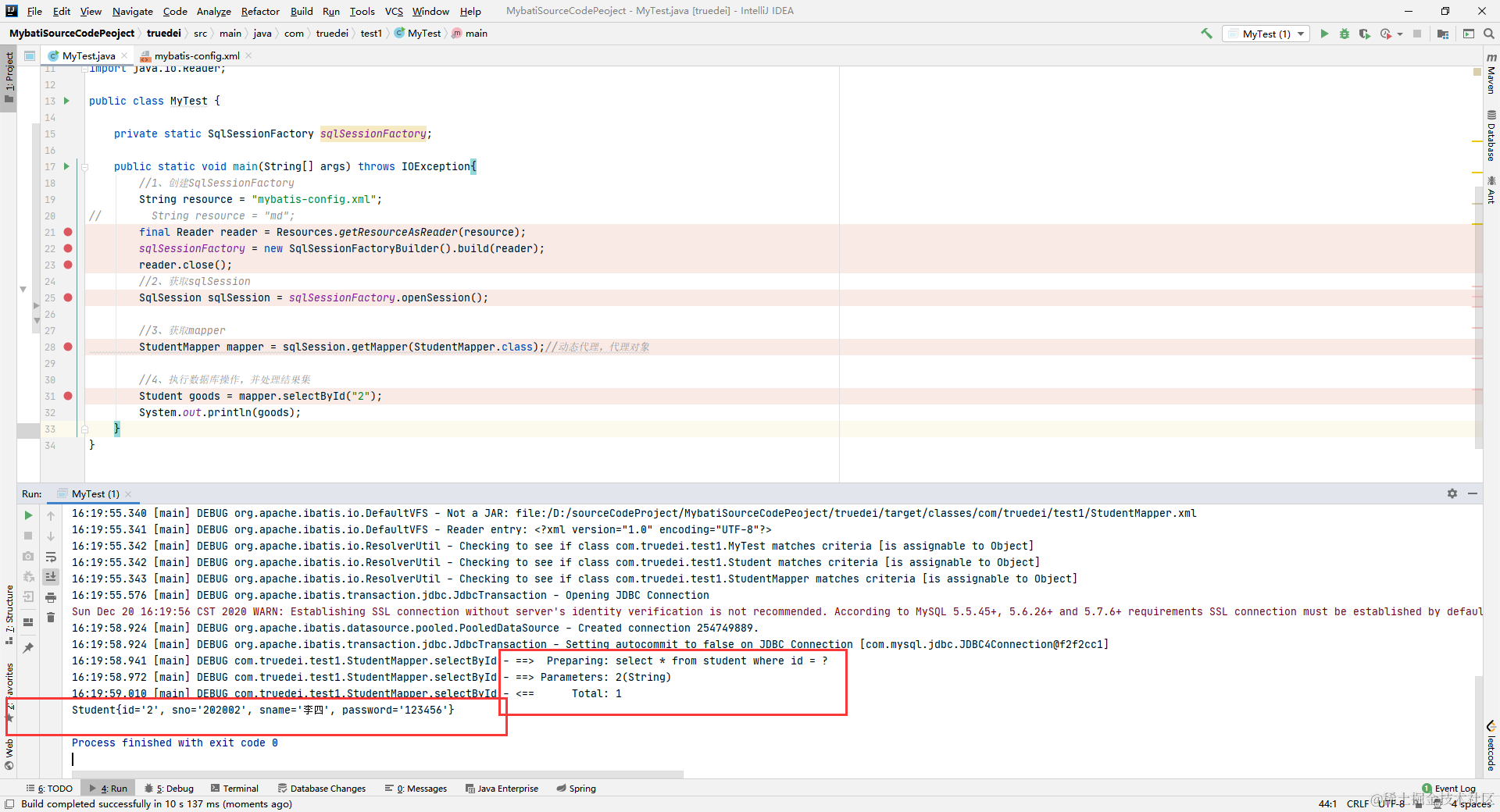Image resolution: width=1500 pixels, height=812 pixels.
Task: Open the leetcode tool window
Action: [x=1491, y=747]
